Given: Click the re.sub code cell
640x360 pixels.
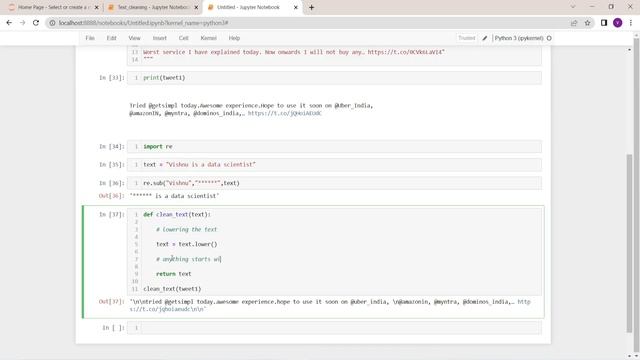Looking at the screenshot, I should [334, 183].
